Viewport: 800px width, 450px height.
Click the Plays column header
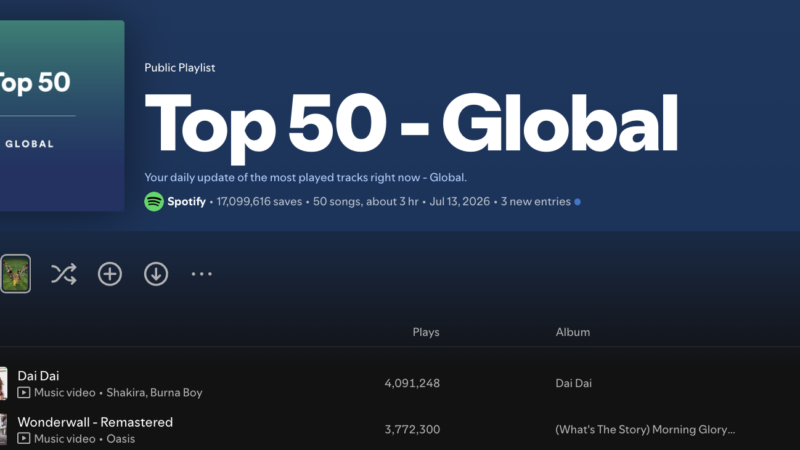pyautogui.click(x=426, y=332)
